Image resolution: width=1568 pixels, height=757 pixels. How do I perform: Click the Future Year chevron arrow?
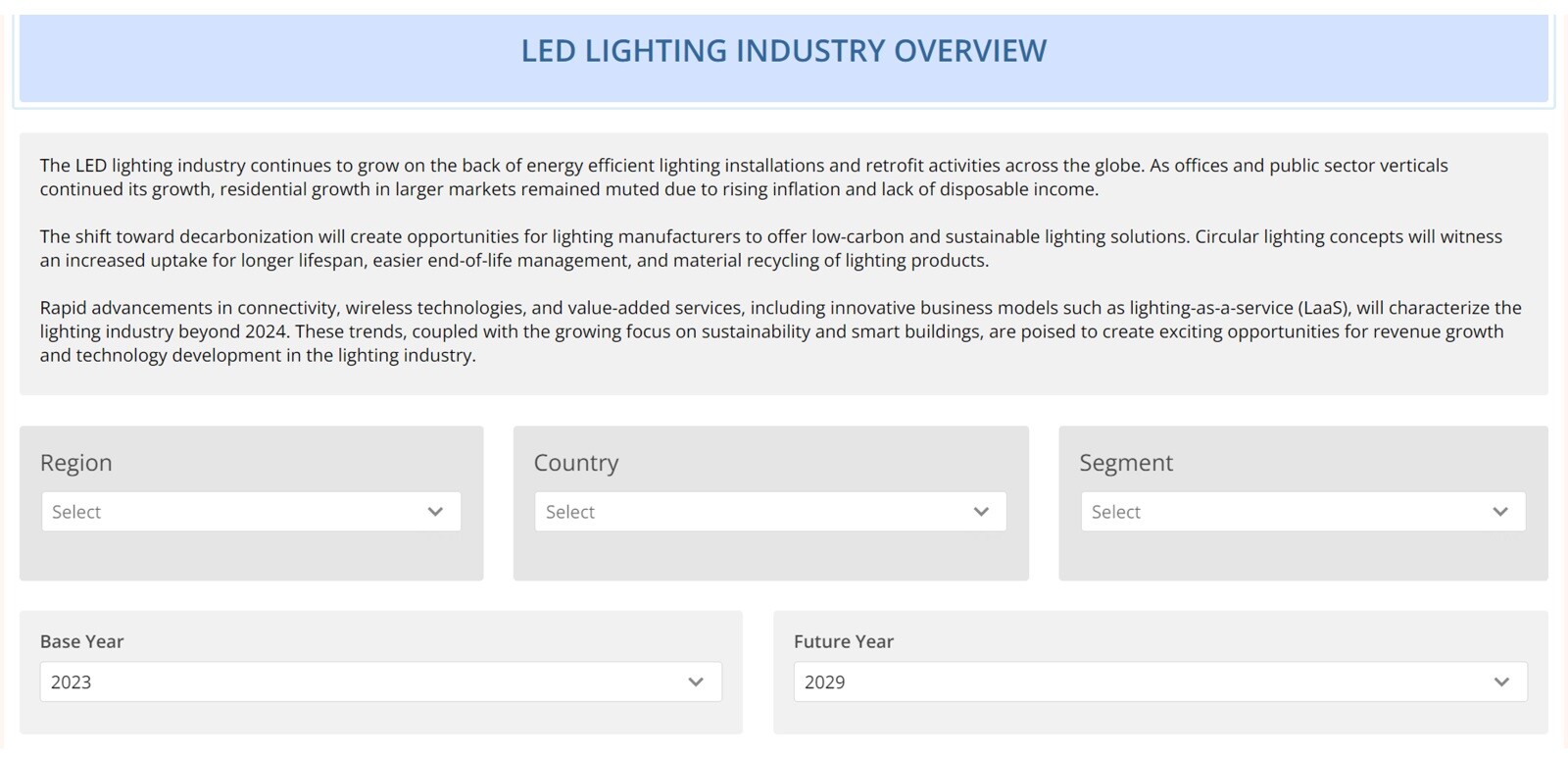click(x=1501, y=682)
